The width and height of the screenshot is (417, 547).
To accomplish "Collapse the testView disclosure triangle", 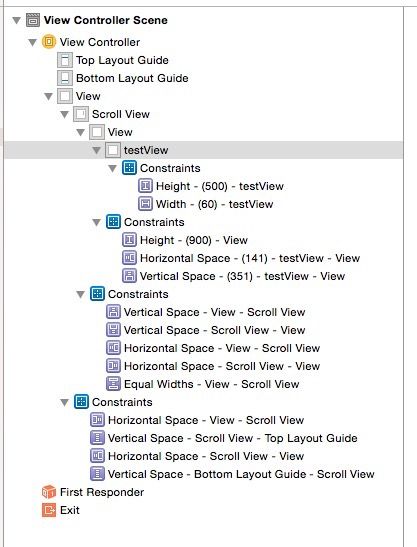I will click(x=97, y=150).
